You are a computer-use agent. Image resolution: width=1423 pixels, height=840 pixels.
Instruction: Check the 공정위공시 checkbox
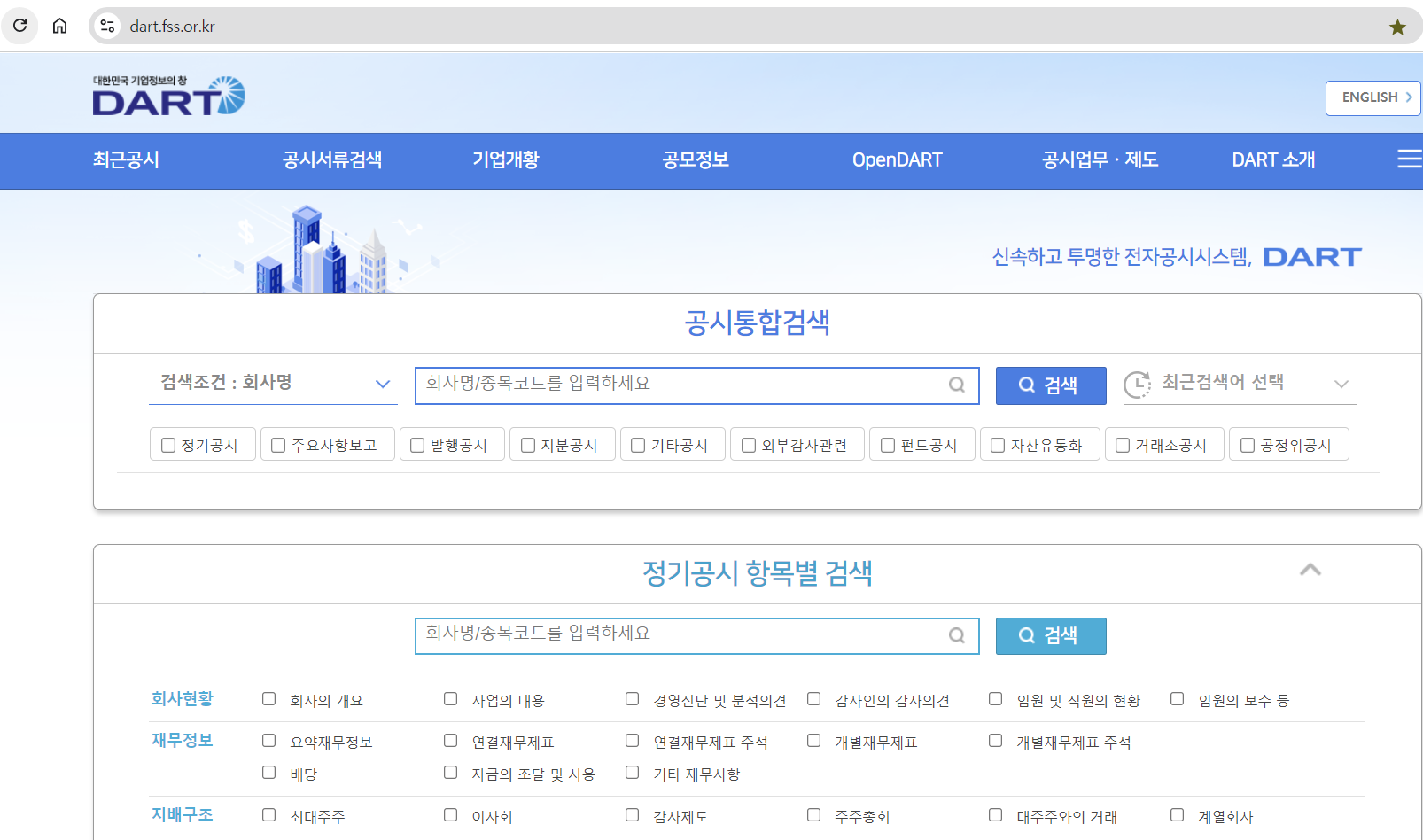[x=1248, y=445]
